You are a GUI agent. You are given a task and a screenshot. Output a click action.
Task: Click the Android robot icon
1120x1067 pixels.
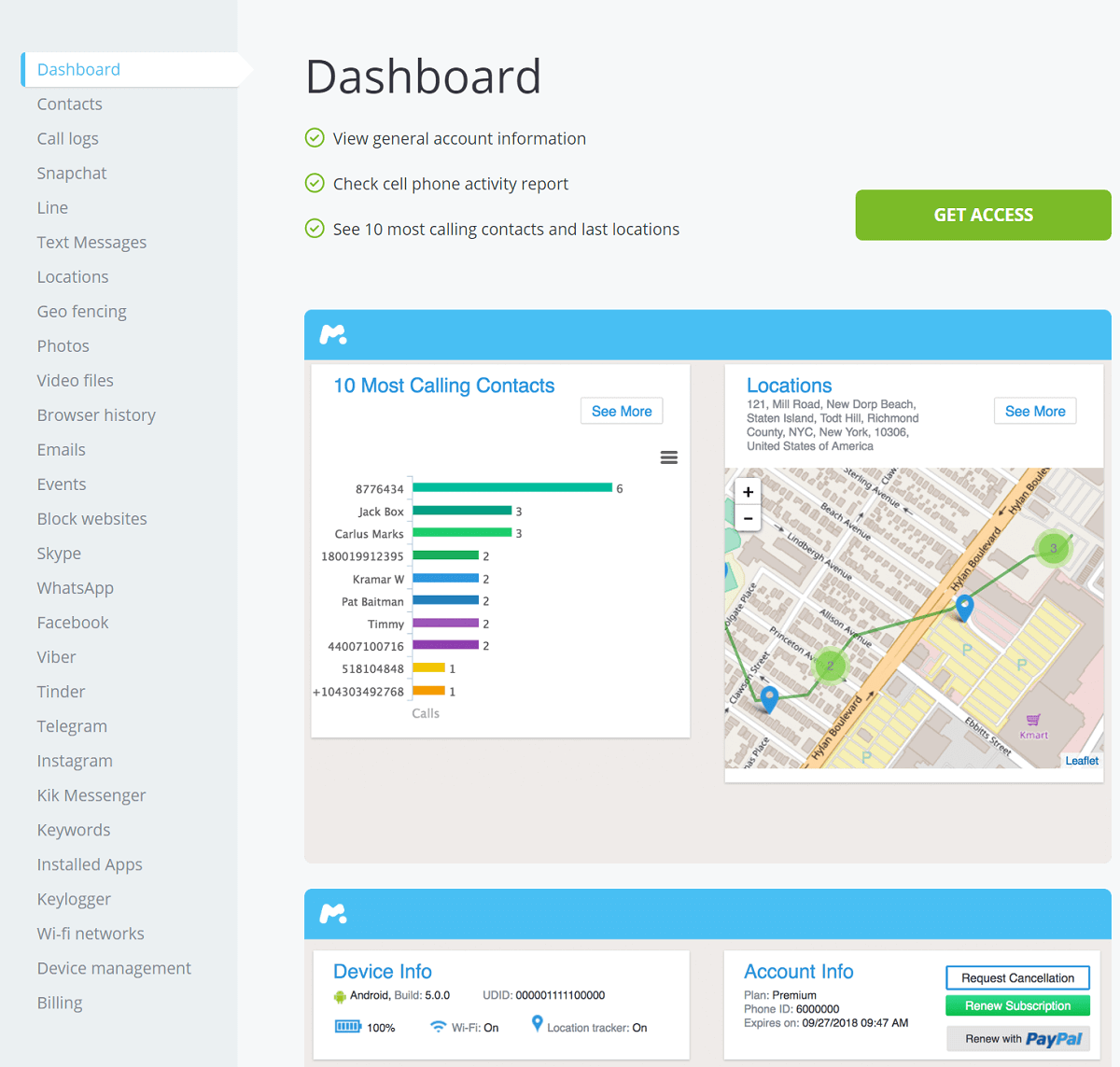[x=340, y=996]
